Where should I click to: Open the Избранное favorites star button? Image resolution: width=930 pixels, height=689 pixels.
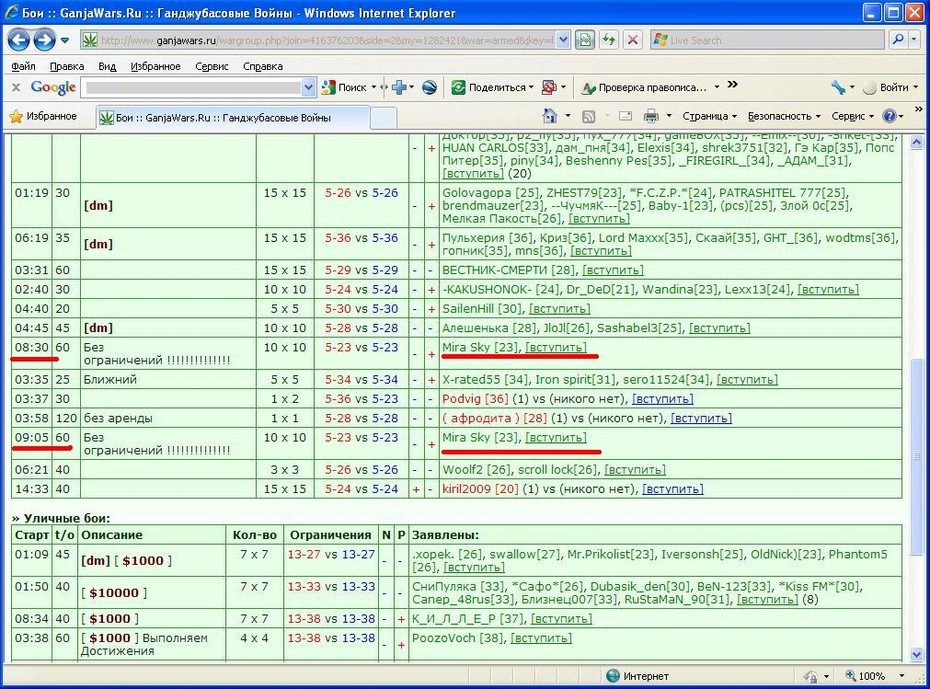coord(44,116)
